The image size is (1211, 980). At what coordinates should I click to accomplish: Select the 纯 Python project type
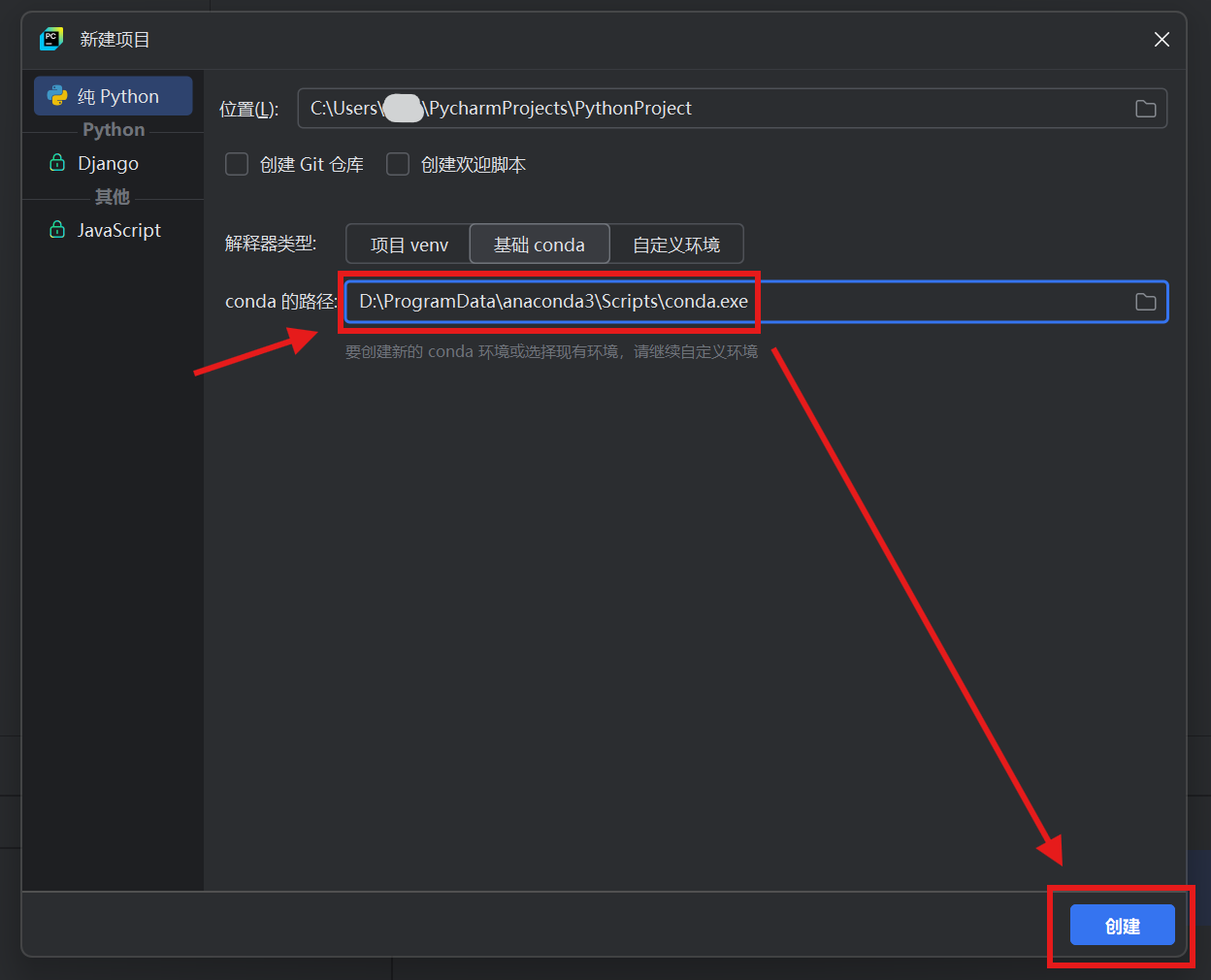click(114, 96)
